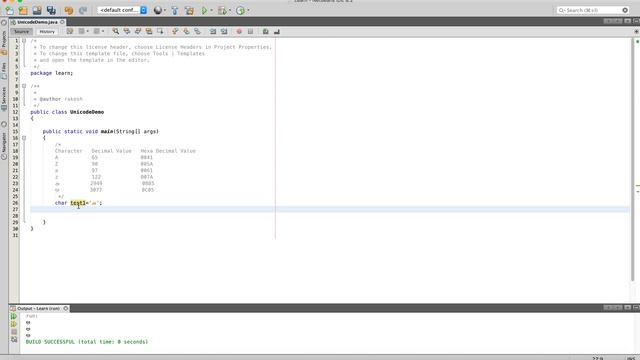Clean and build the project
This screenshot has height=360, width=640.
pos(189,10)
